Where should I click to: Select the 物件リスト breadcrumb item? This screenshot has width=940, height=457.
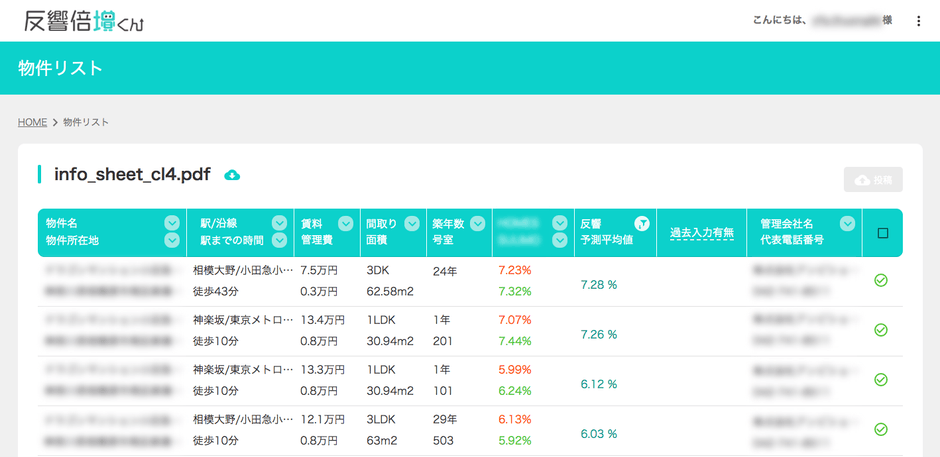coord(86,122)
